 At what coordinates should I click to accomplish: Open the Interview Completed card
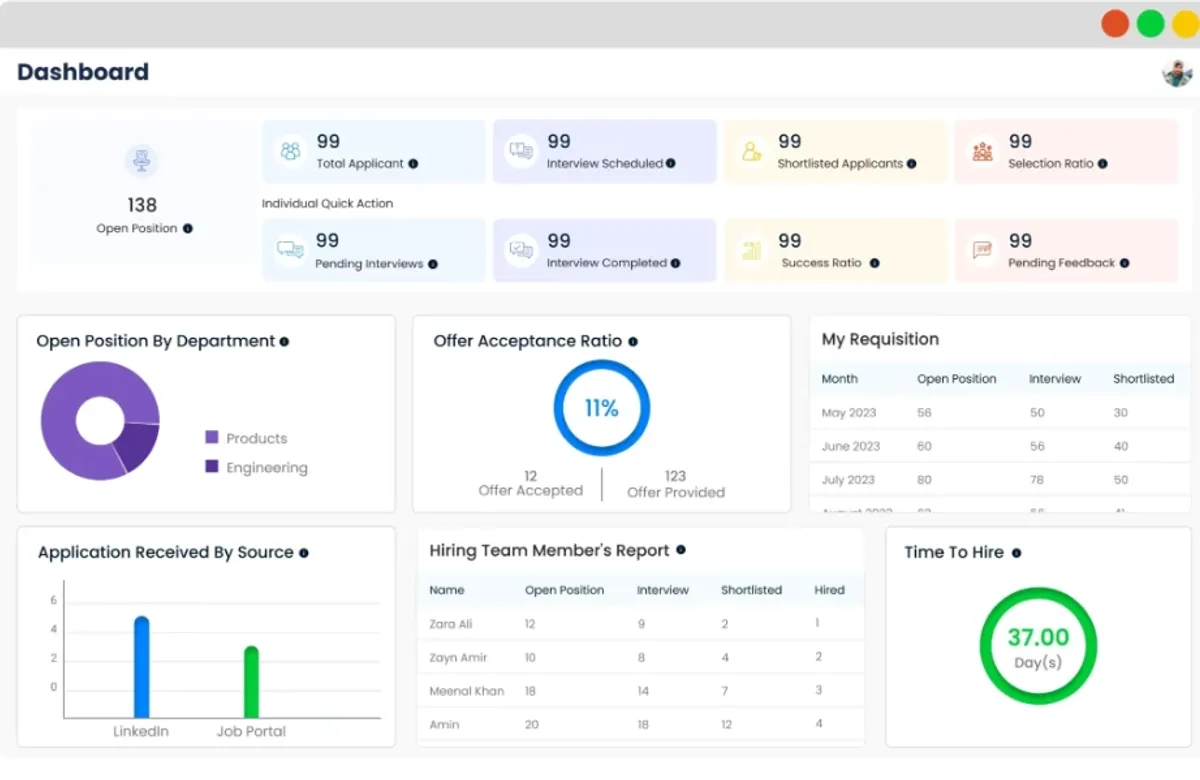pyautogui.click(x=604, y=250)
